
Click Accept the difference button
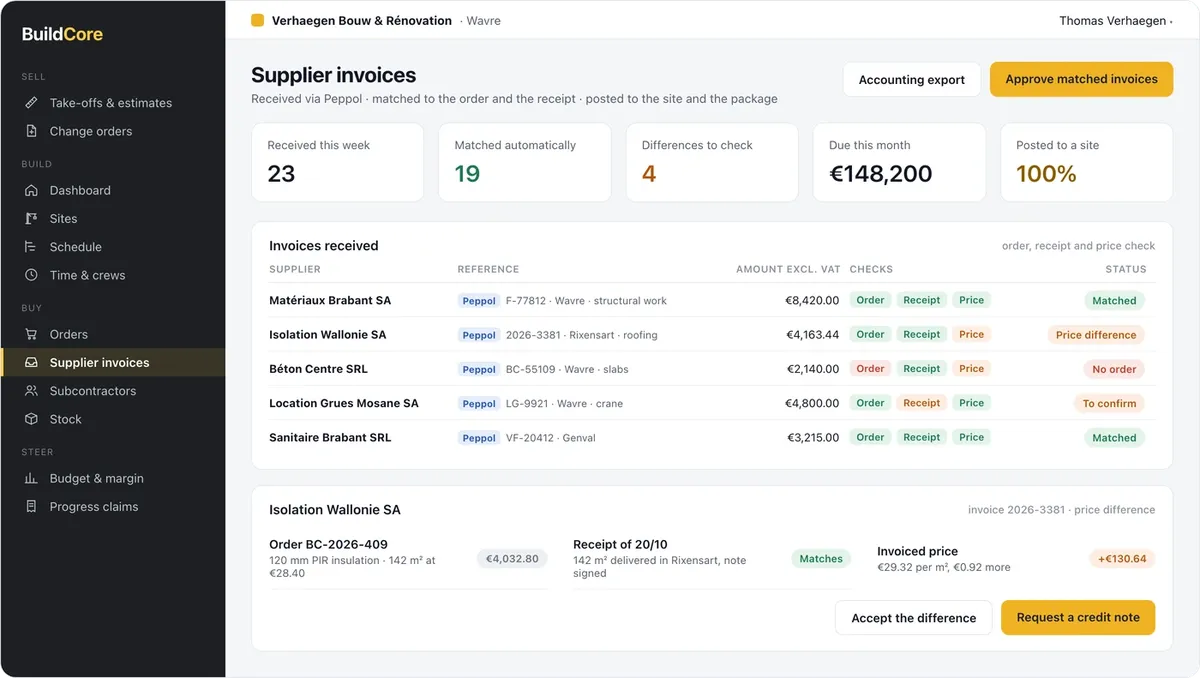click(913, 618)
